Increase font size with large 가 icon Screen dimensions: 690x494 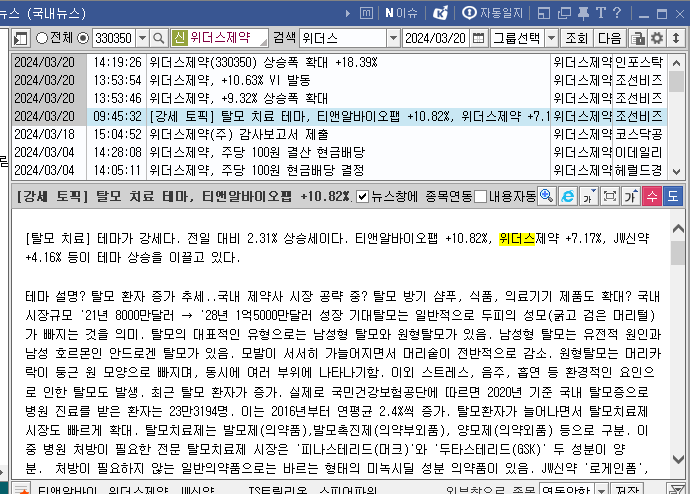tap(631, 196)
